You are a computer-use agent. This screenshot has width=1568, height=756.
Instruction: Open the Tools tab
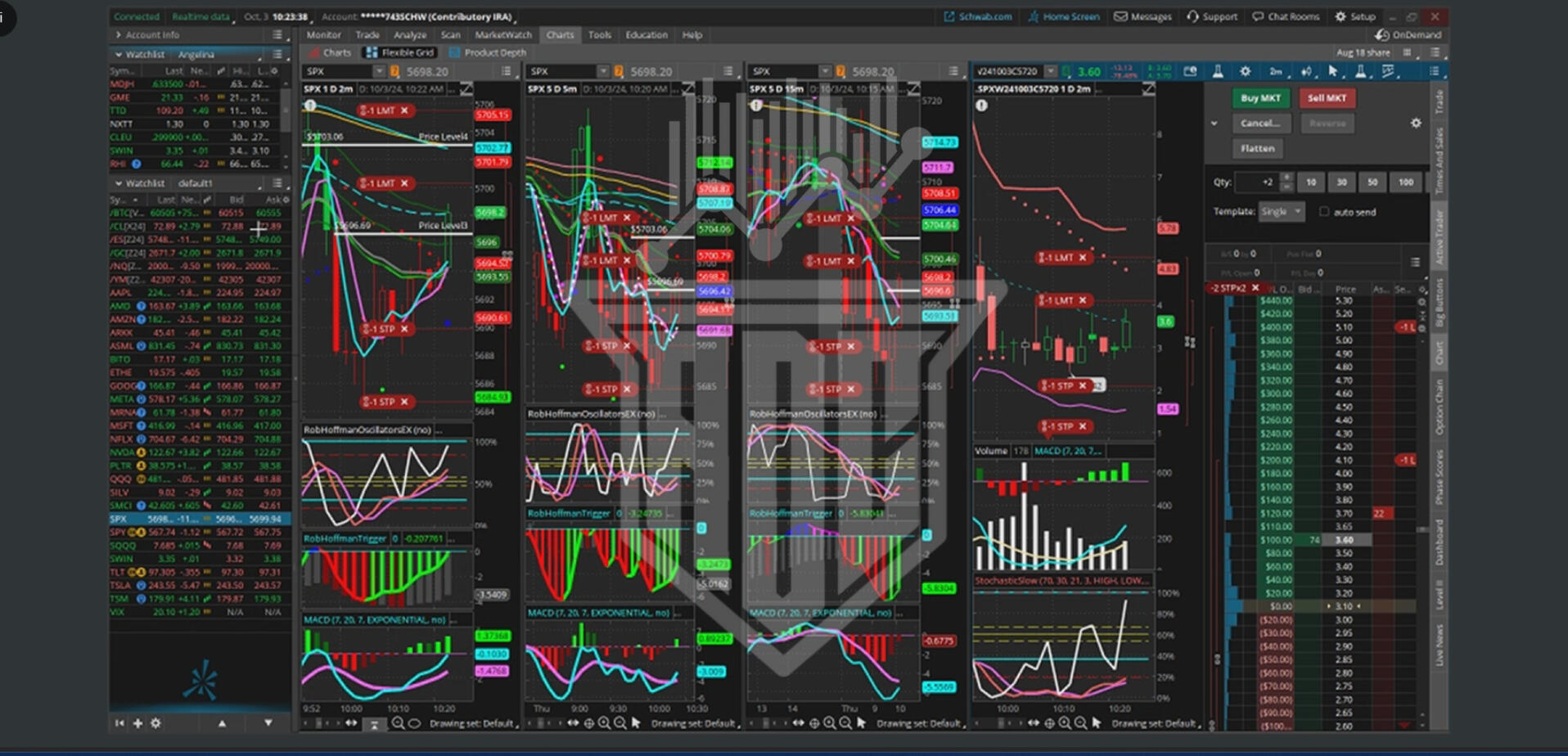(x=600, y=34)
